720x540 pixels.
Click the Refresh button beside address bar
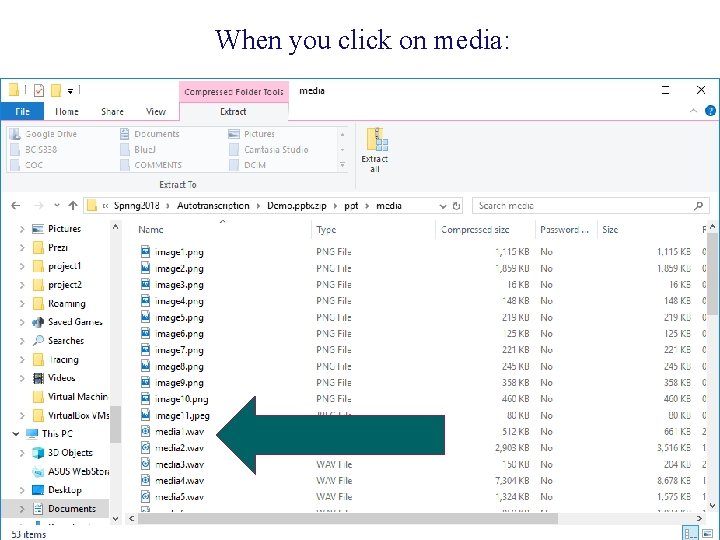[x=456, y=206]
